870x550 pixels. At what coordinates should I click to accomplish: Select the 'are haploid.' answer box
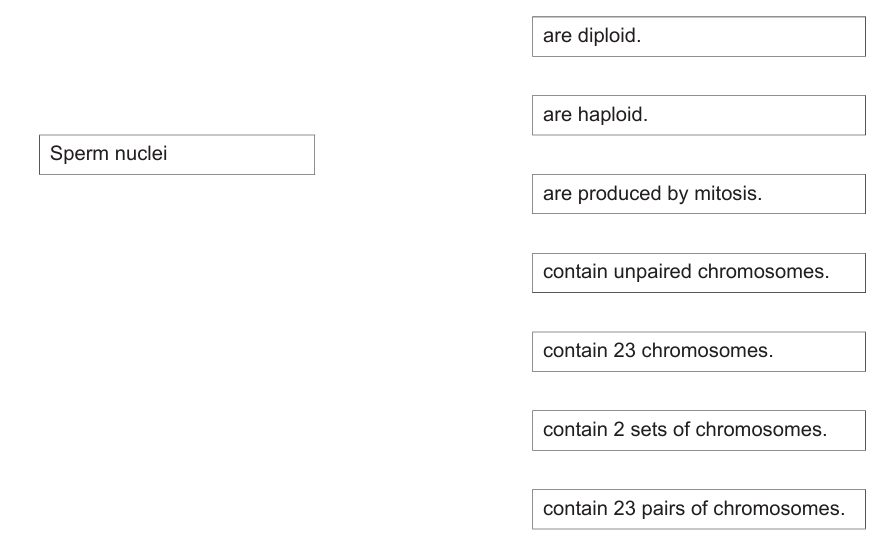(698, 115)
